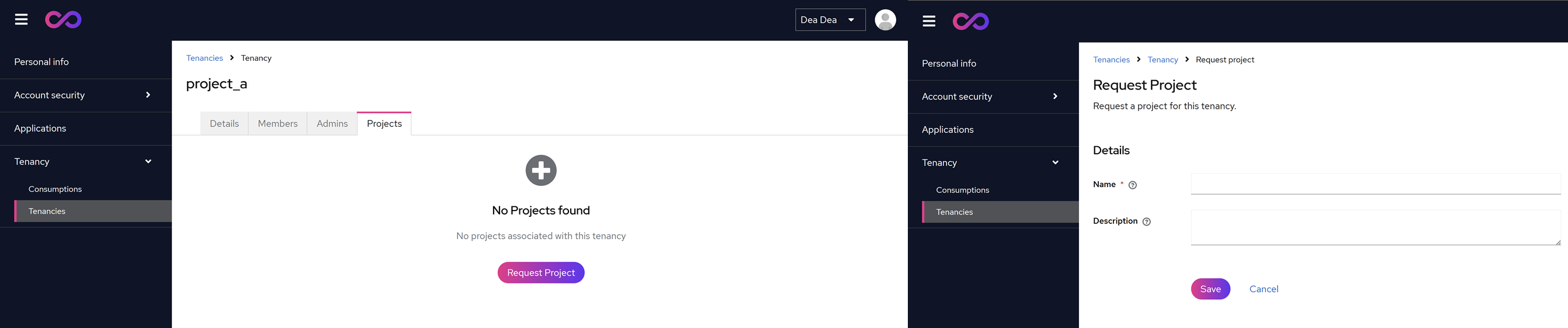This screenshot has height=328, width=1568.
Task: Click the Cancel link
Action: point(1263,289)
